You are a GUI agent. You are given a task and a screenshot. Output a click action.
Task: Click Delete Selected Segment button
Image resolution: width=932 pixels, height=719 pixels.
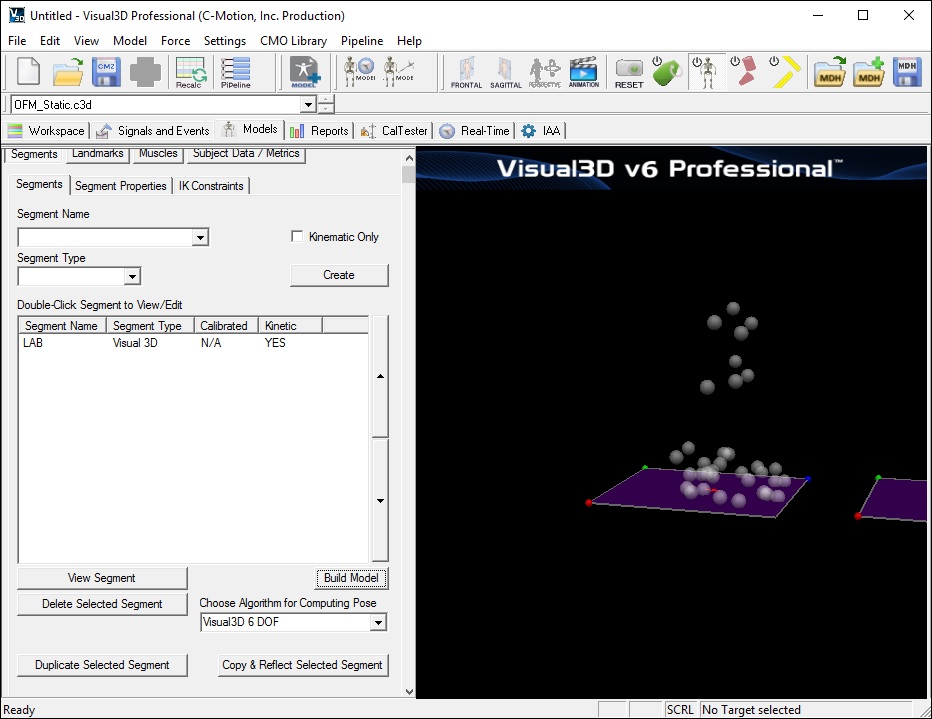coord(102,604)
